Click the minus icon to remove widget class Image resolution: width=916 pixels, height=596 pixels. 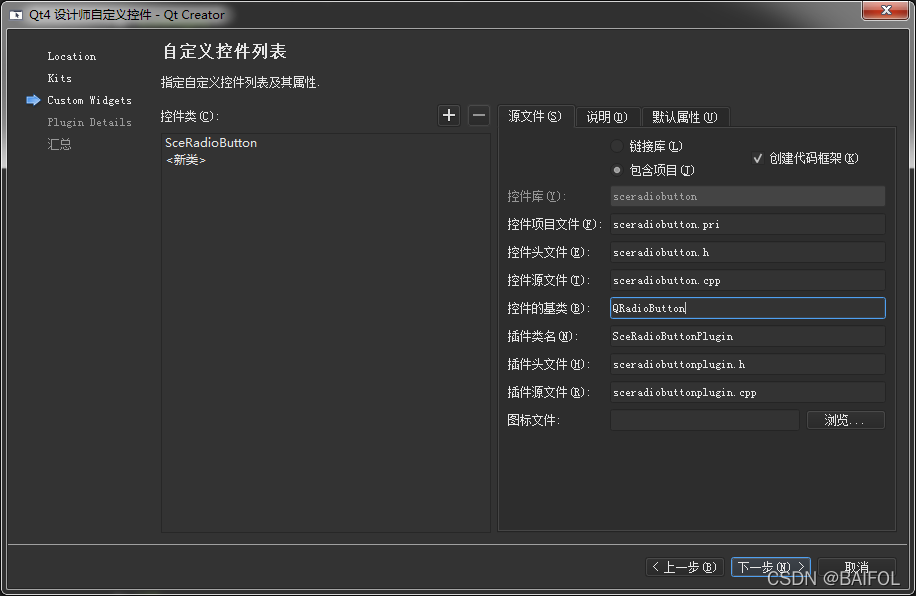click(478, 116)
